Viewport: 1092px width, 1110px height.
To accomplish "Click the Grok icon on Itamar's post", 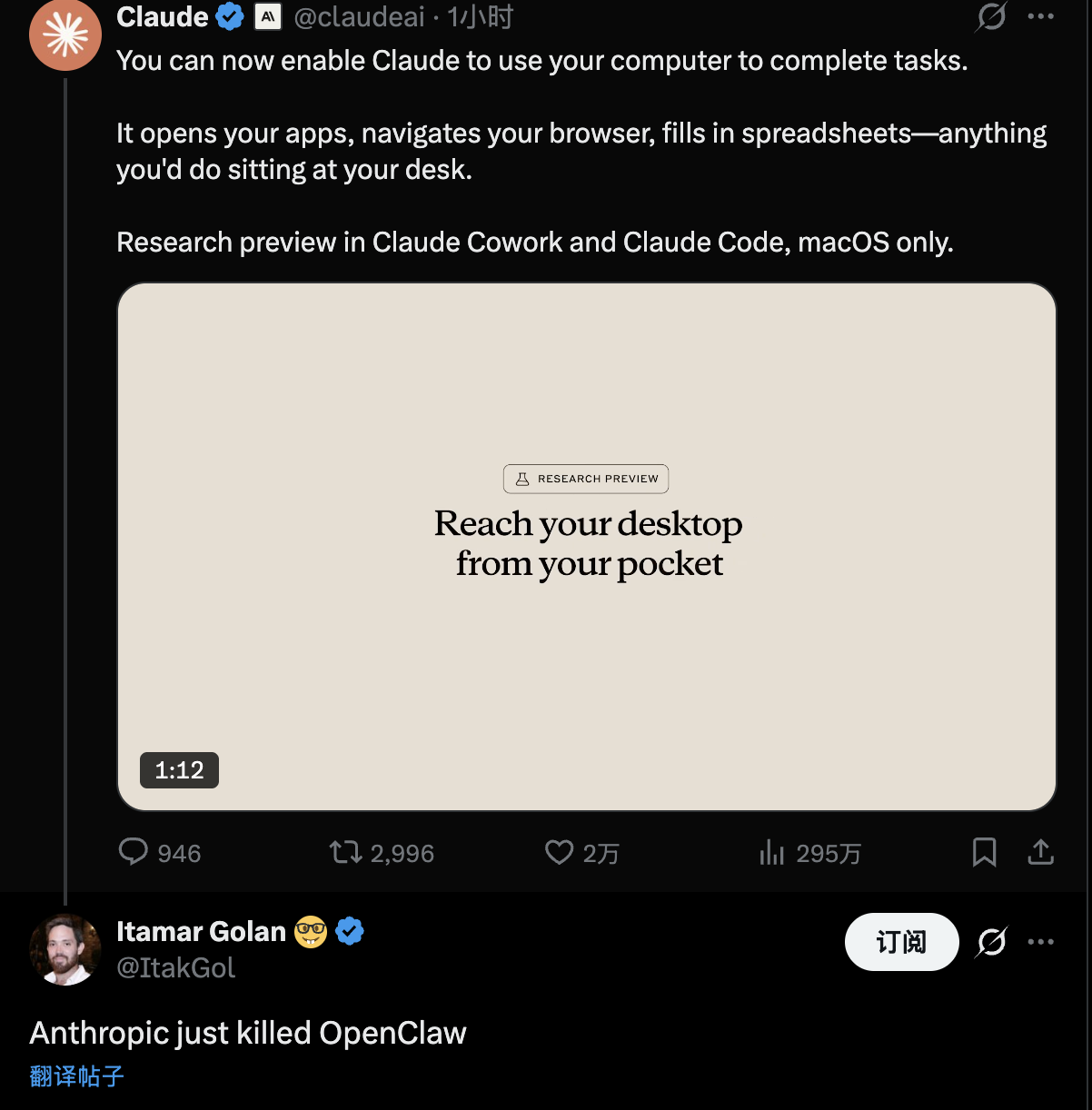I will coord(990,942).
